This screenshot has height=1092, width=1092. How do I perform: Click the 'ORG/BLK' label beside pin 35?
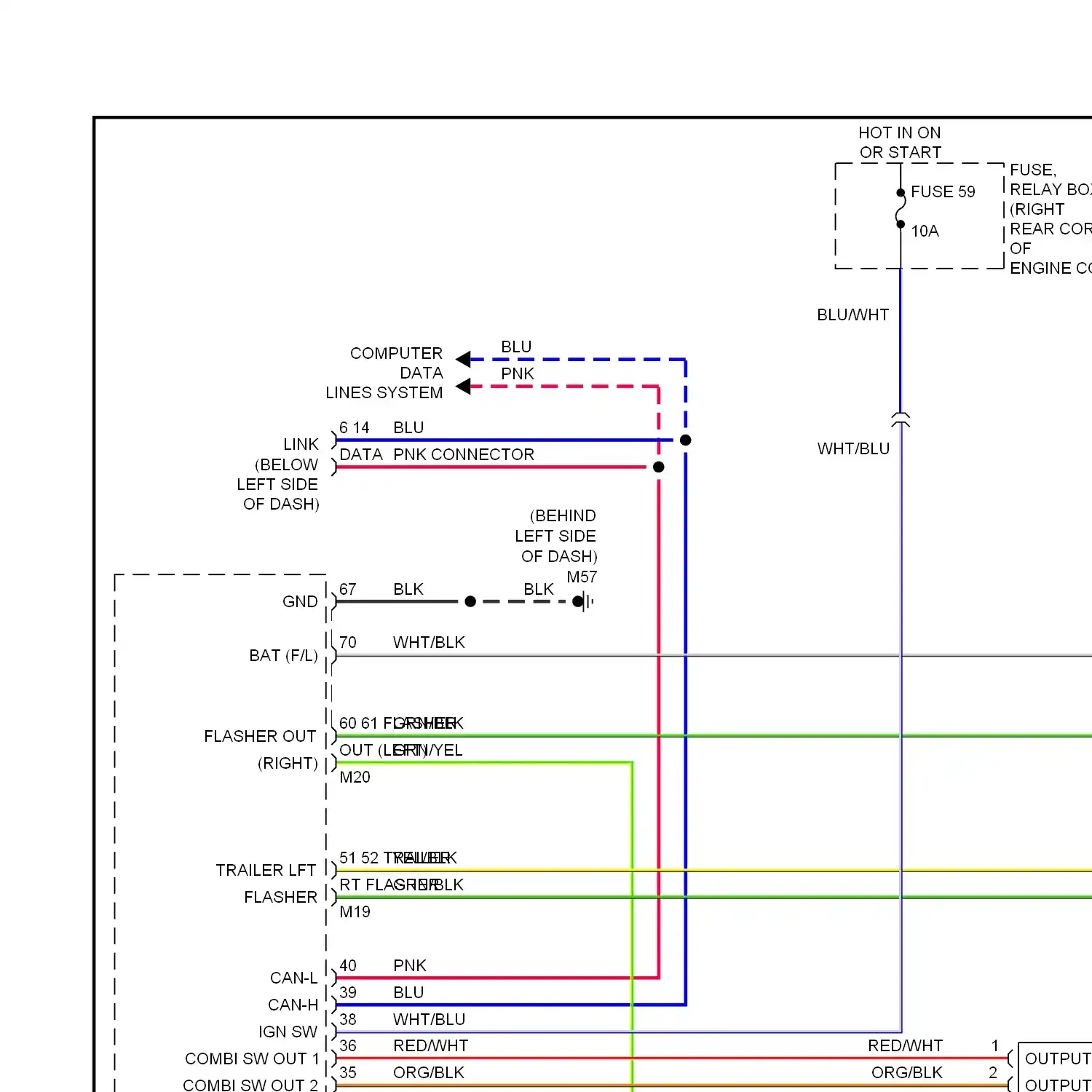click(429, 1072)
